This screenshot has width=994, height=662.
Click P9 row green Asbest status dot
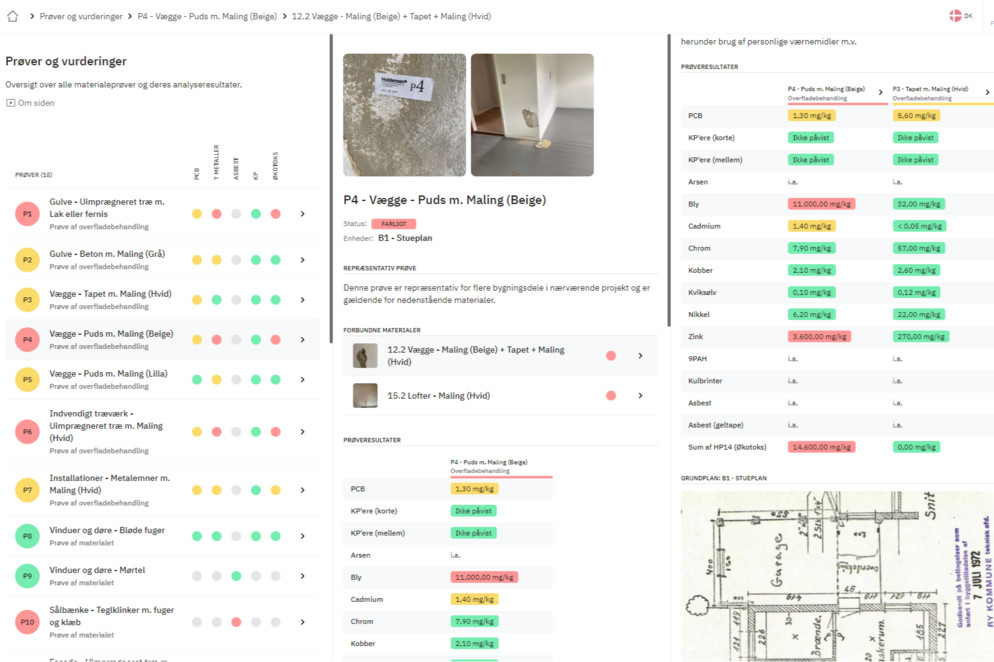click(236, 576)
